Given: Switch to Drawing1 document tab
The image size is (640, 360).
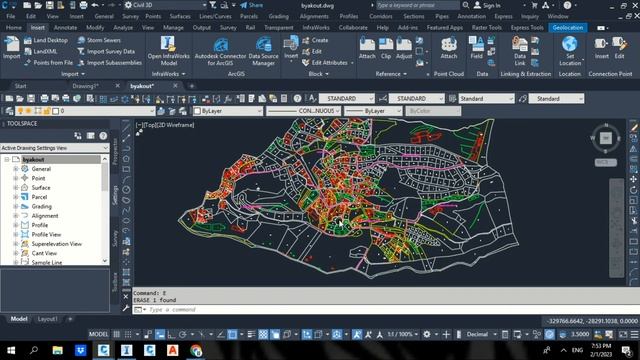Looking at the screenshot, I should point(85,86).
